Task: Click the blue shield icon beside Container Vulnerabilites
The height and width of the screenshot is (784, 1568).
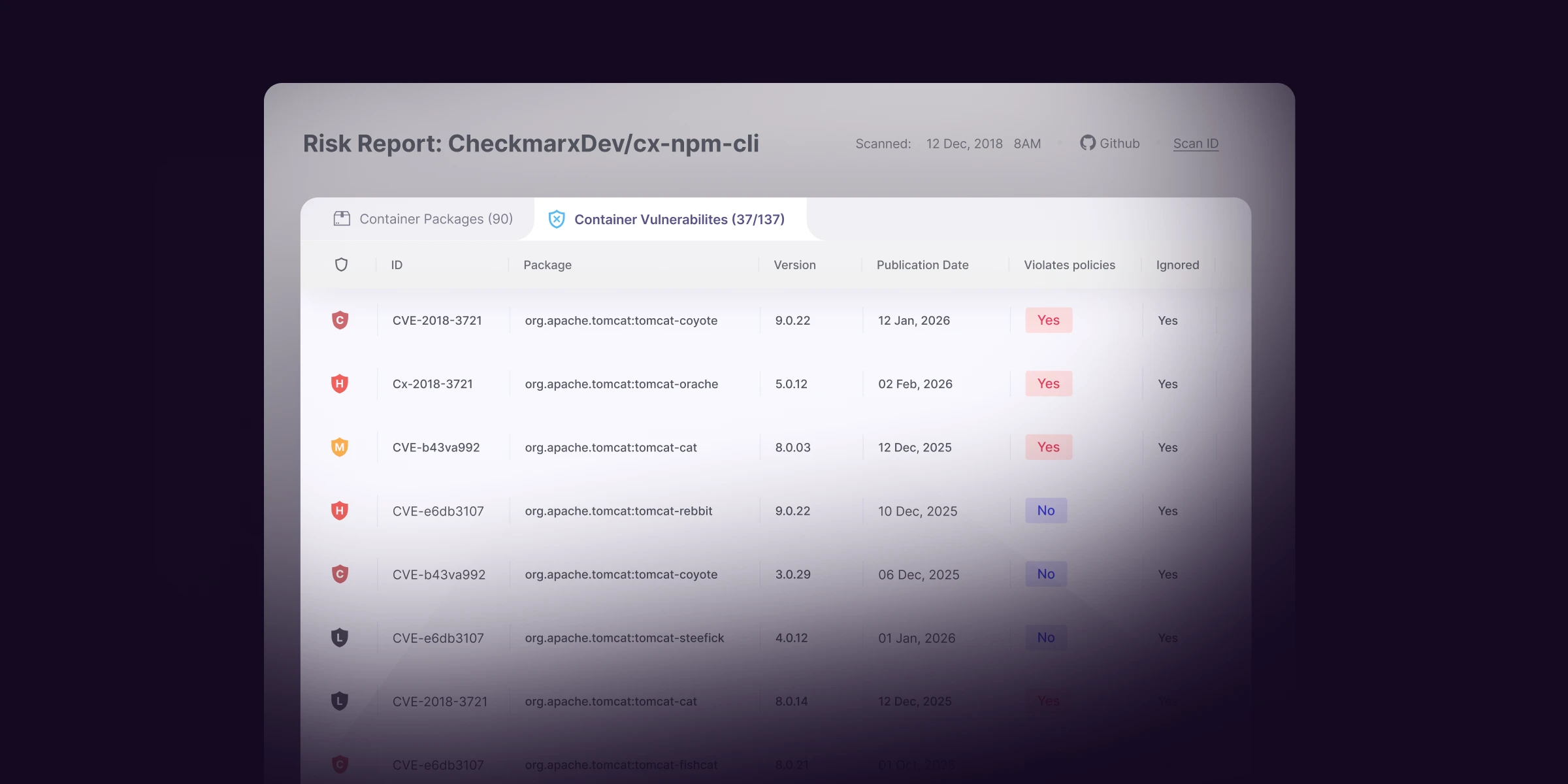Action: [x=557, y=219]
